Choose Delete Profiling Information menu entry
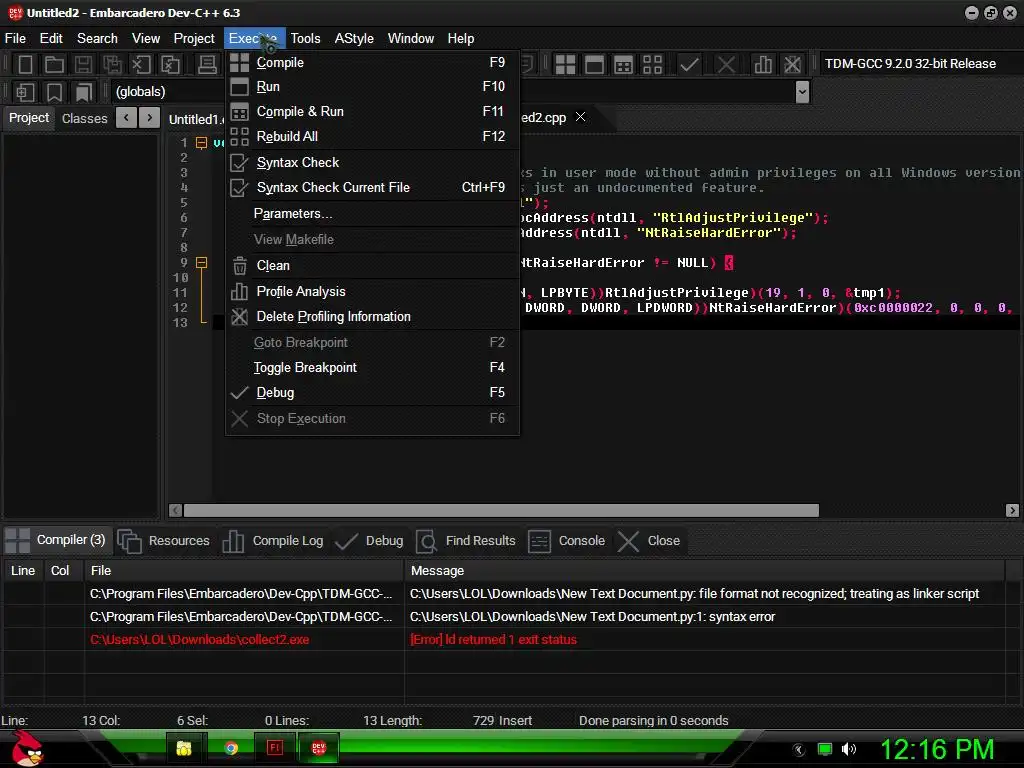Screen dimensions: 1024x768 [x=372, y=316]
